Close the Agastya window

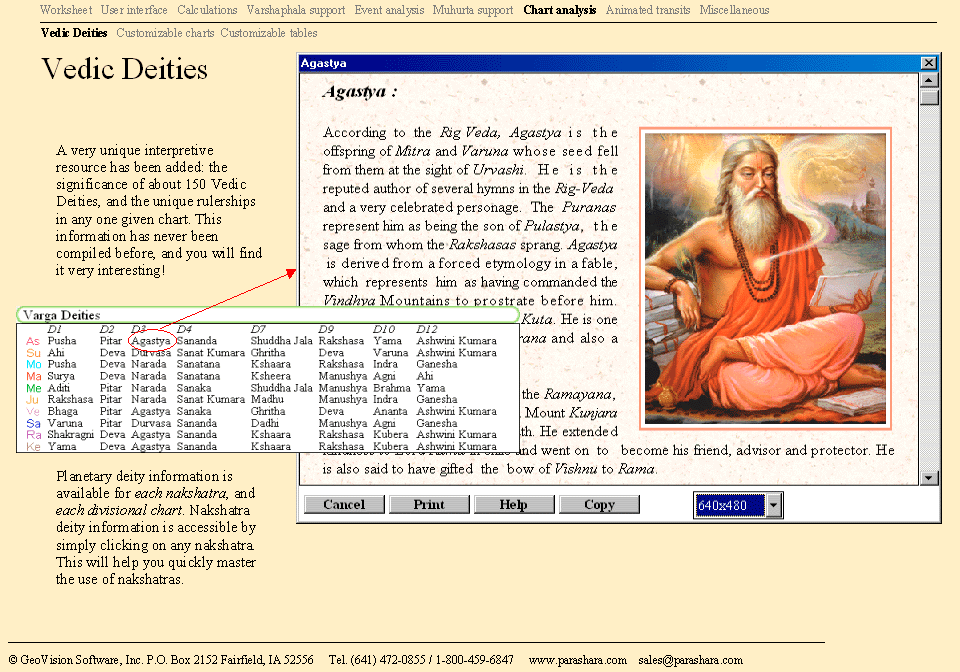coord(928,63)
